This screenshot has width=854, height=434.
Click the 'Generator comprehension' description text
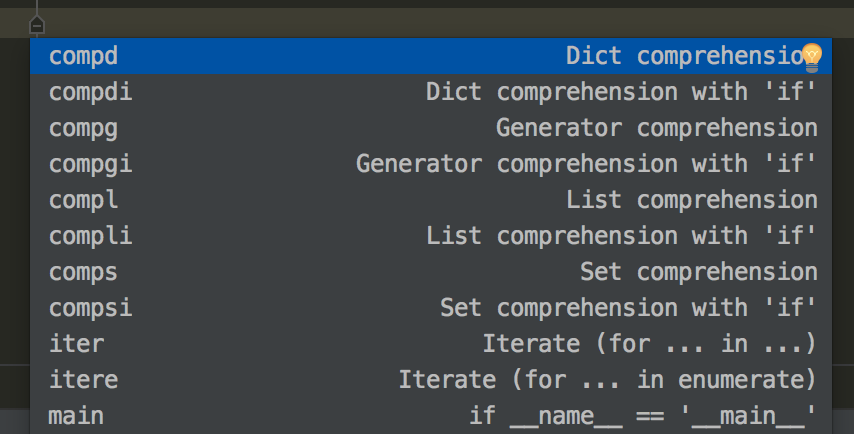click(x=656, y=128)
